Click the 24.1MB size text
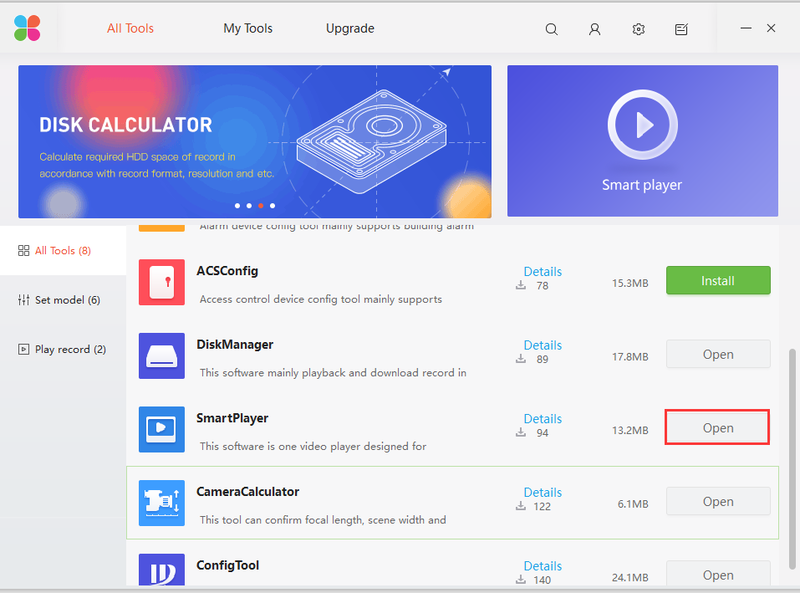This screenshot has width=800, height=593. point(630,577)
